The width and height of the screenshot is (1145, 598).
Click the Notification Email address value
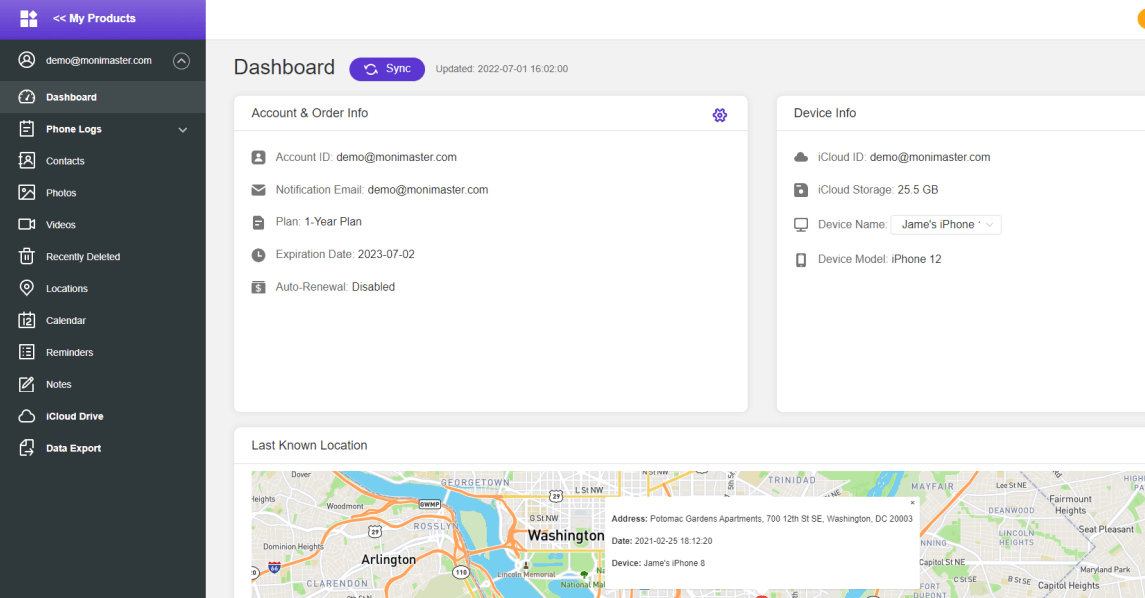tap(428, 190)
